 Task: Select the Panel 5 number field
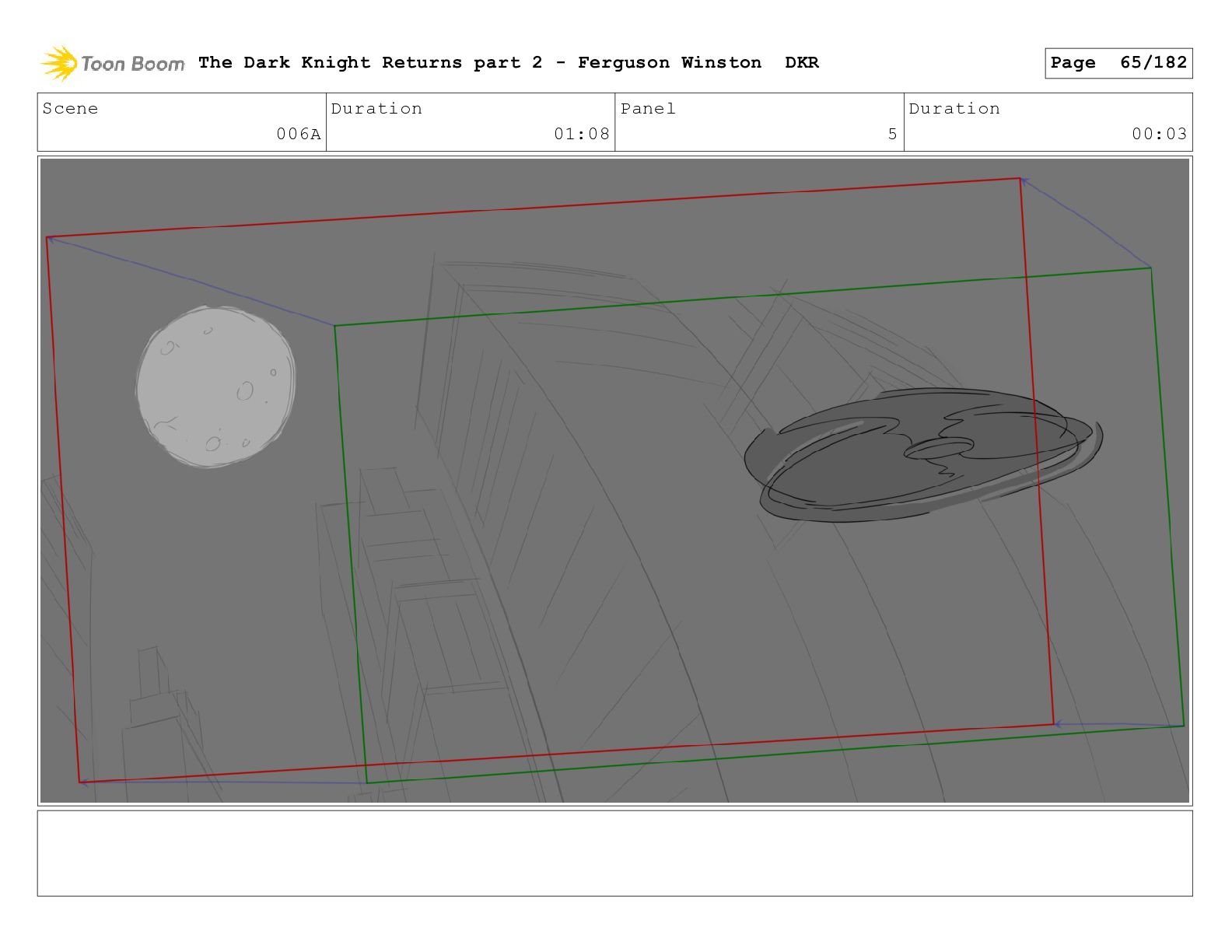click(759, 122)
